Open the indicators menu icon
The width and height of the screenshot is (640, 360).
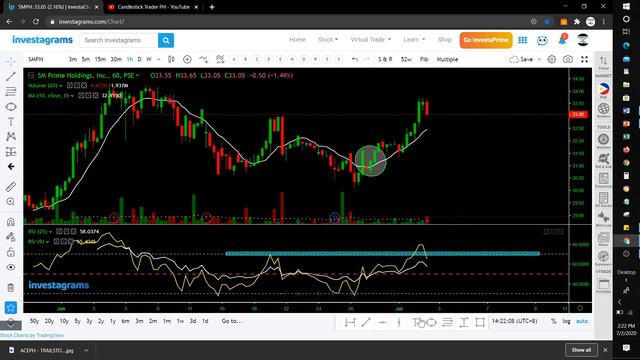(x=203, y=60)
